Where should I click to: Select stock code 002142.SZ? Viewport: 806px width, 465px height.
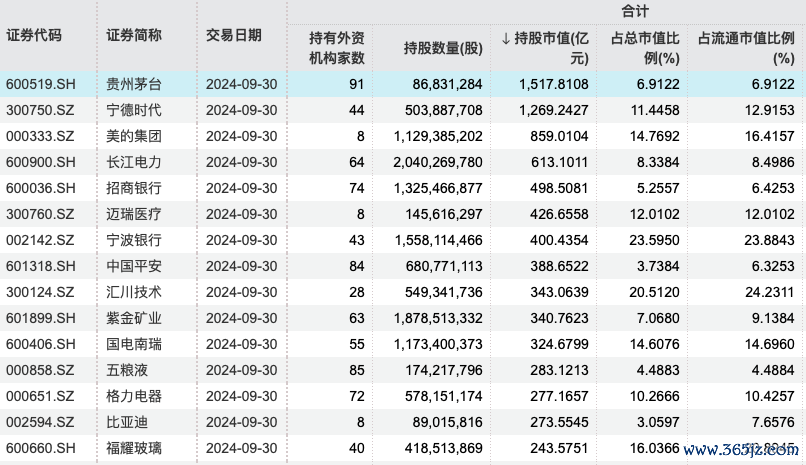click(40, 240)
